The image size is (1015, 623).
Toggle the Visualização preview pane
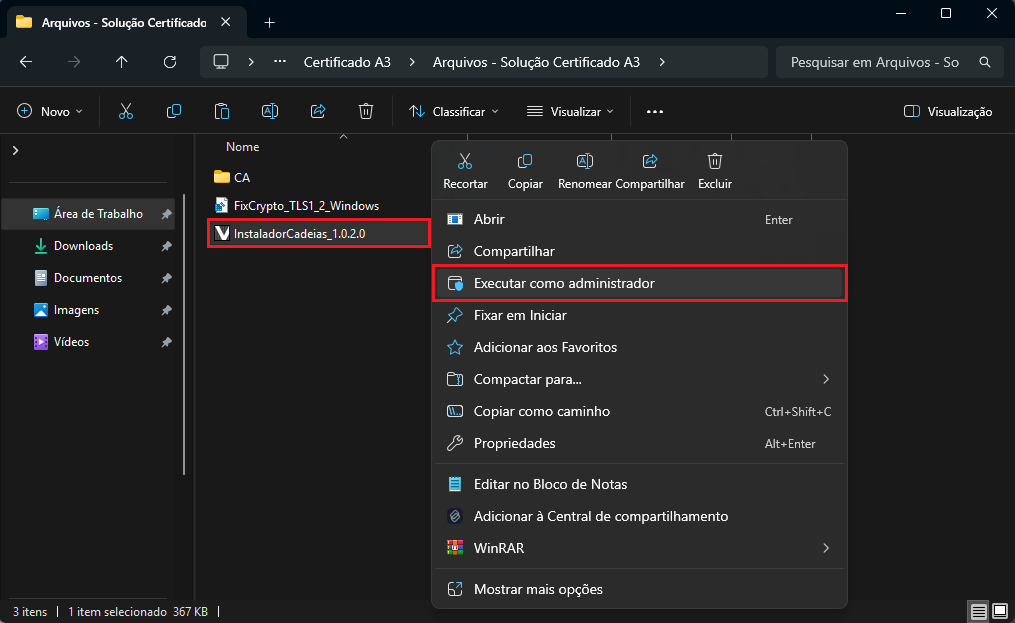(x=947, y=111)
